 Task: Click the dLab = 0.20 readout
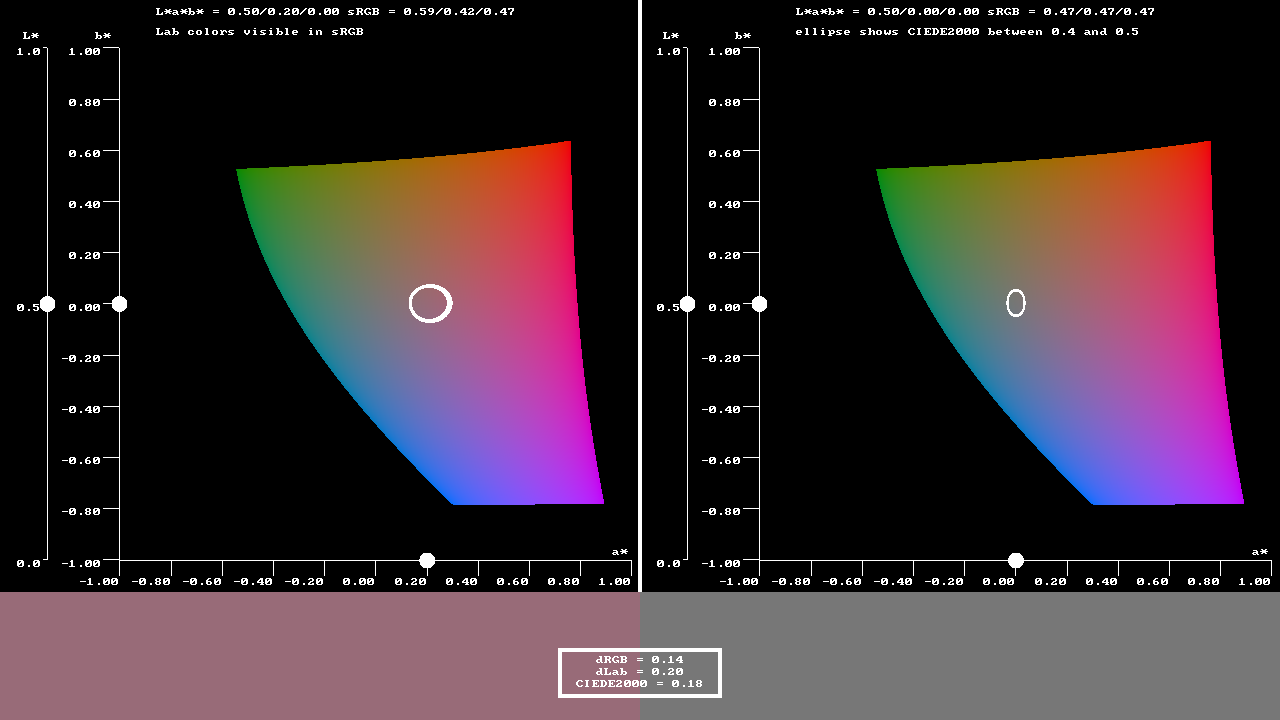[640, 672]
